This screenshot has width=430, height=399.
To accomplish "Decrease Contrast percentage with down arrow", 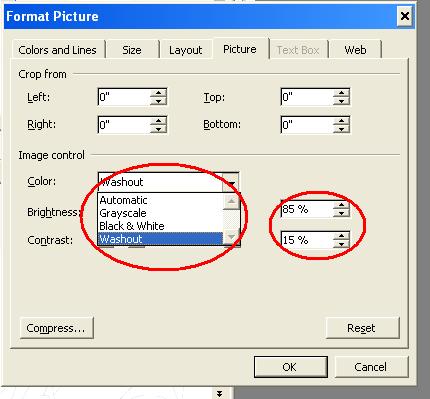I will [x=341, y=244].
